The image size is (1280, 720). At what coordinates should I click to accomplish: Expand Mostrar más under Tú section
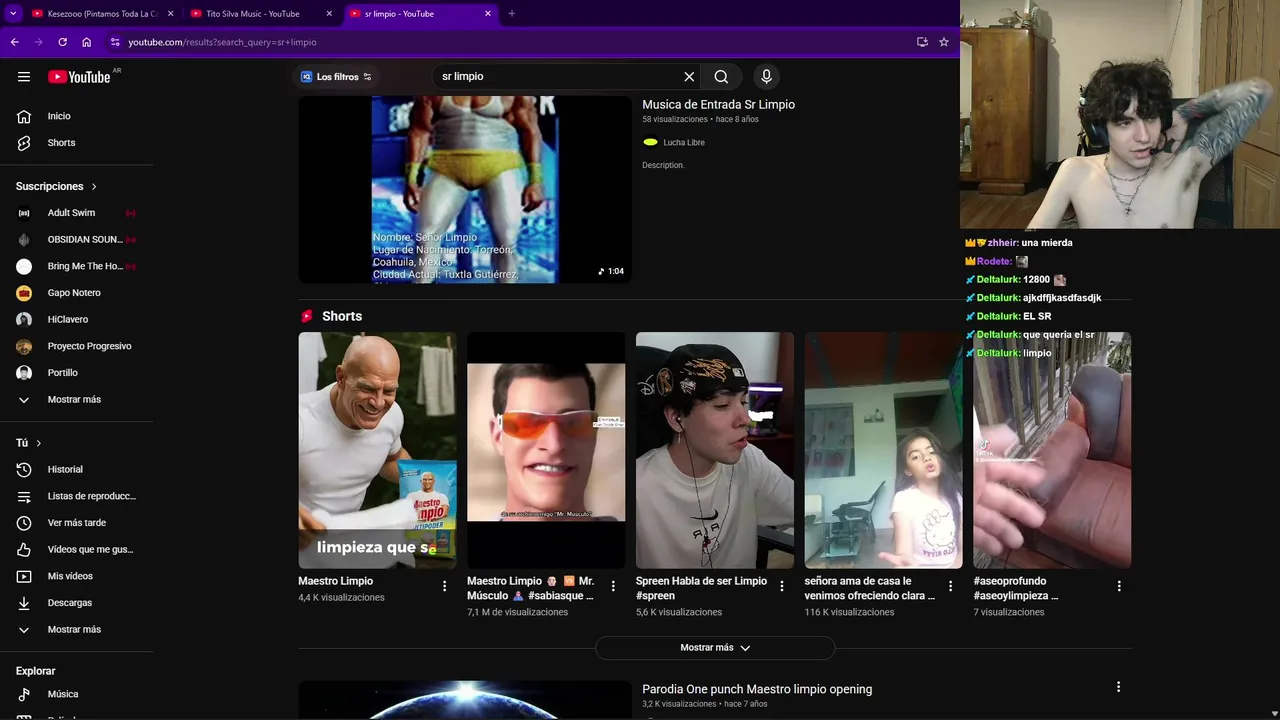(76, 629)
